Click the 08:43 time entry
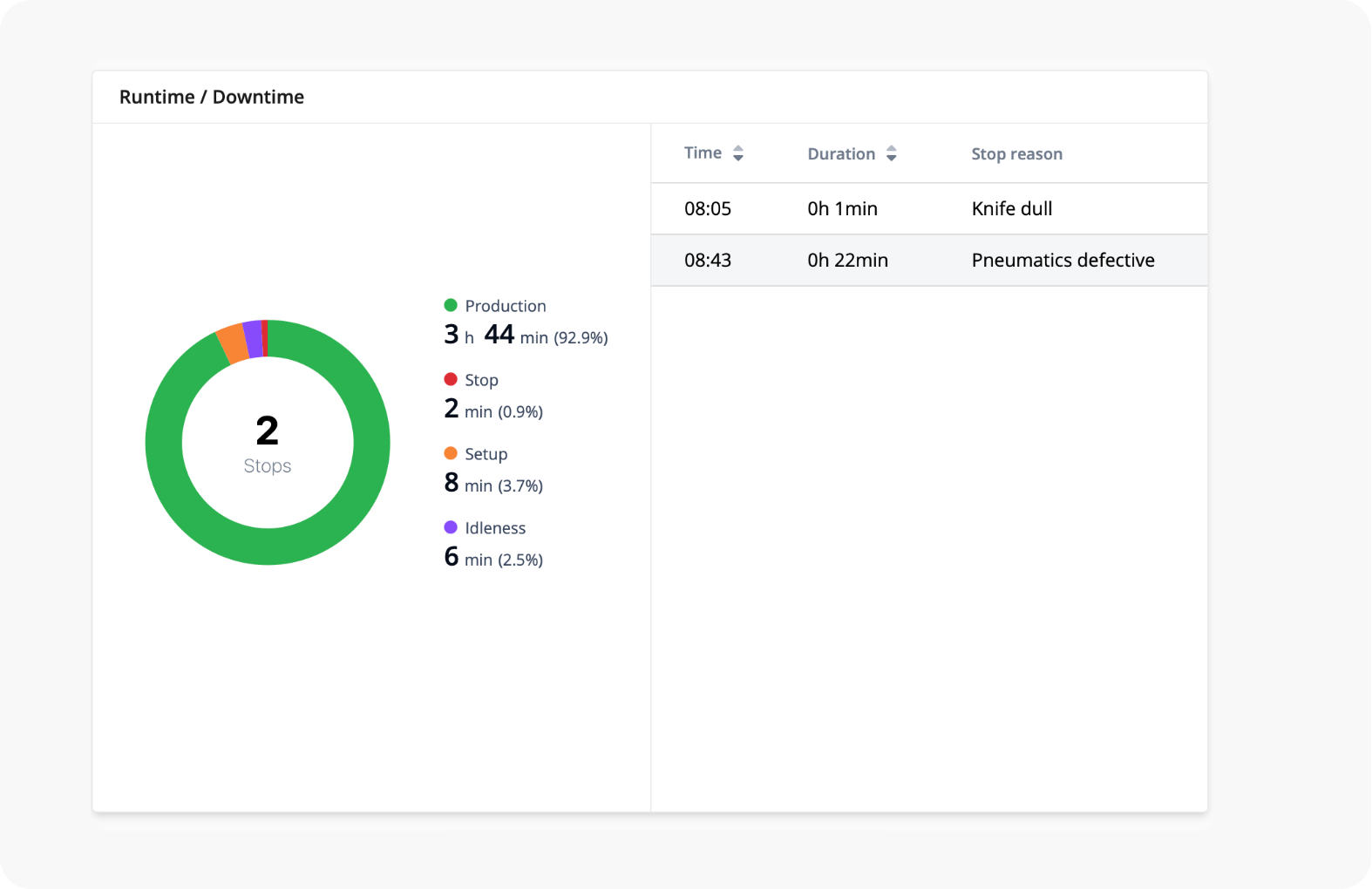1372x889 pixels. coord(707,261)
